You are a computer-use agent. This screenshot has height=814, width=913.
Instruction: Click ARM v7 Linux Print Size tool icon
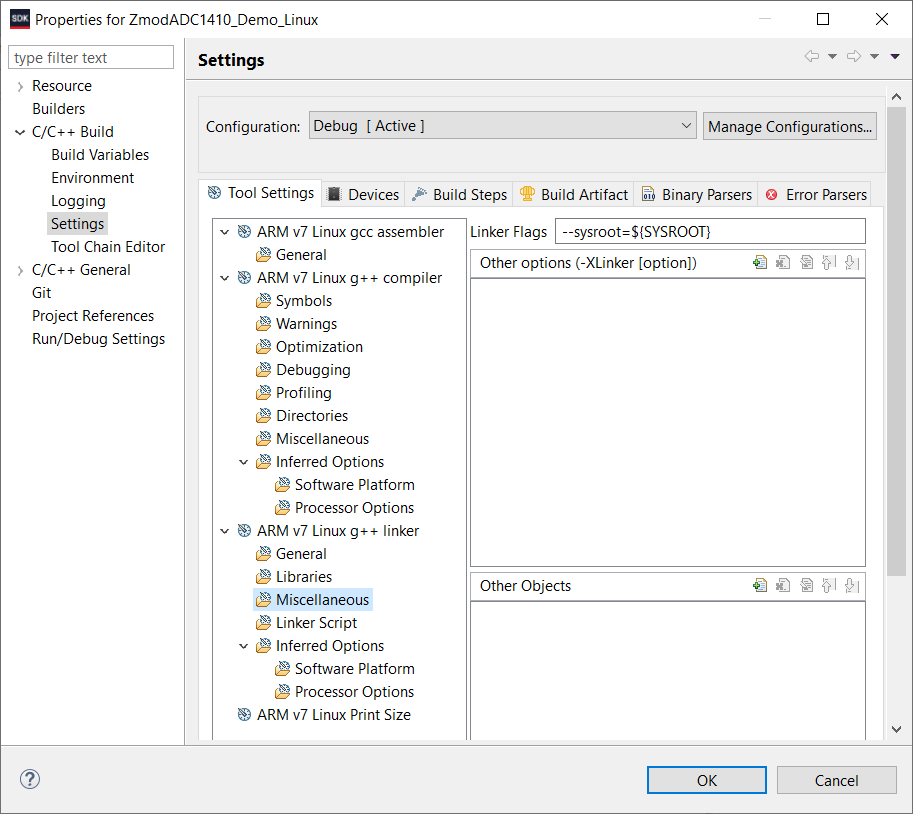[x=245, y=714]
